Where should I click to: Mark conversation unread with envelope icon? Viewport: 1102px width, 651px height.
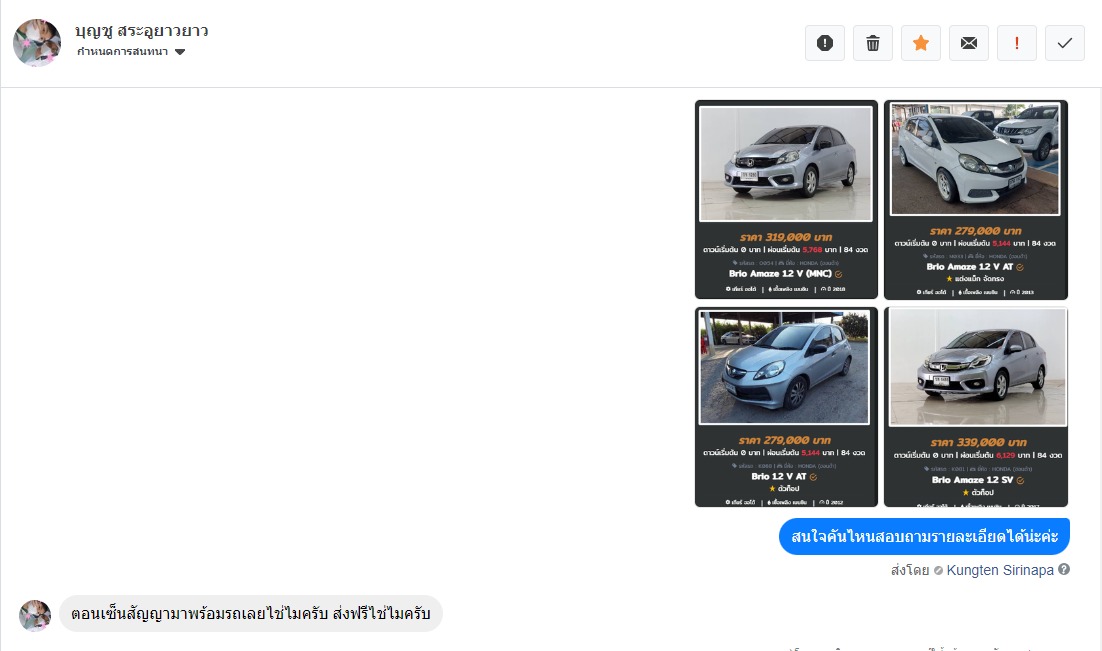point(968,43)
